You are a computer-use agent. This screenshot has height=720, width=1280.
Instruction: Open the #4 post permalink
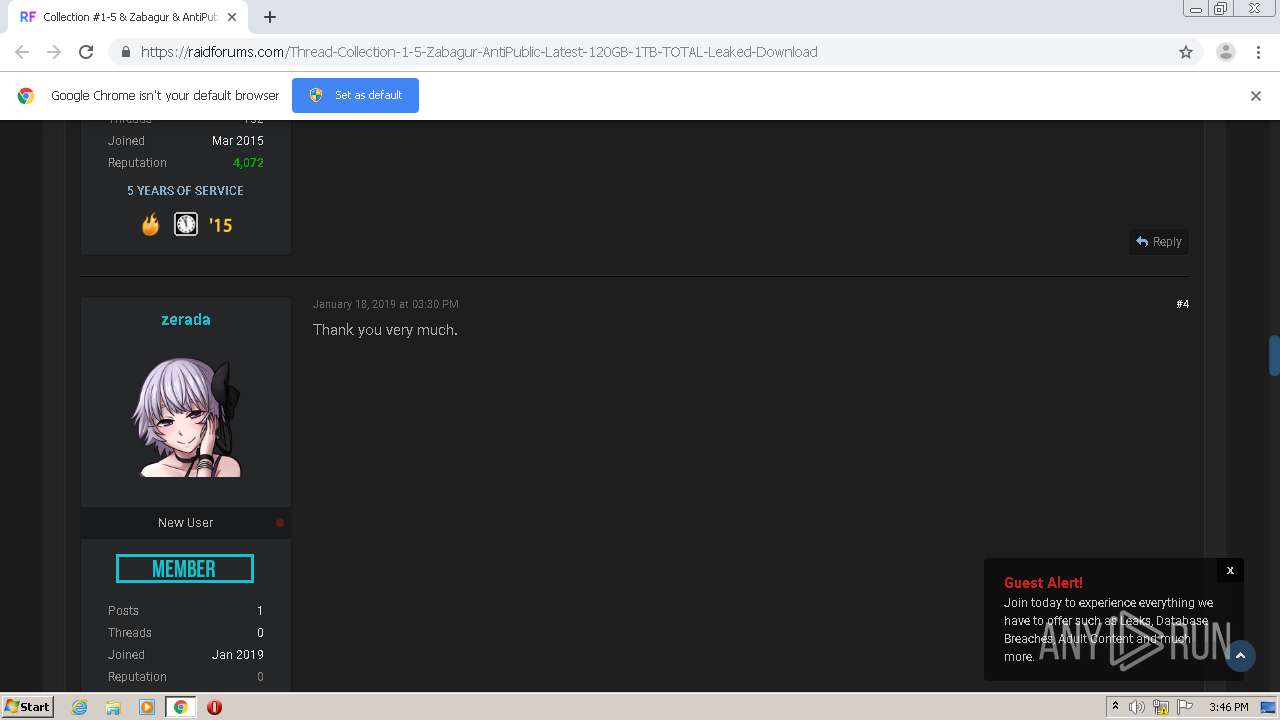tap(1182, 304)
